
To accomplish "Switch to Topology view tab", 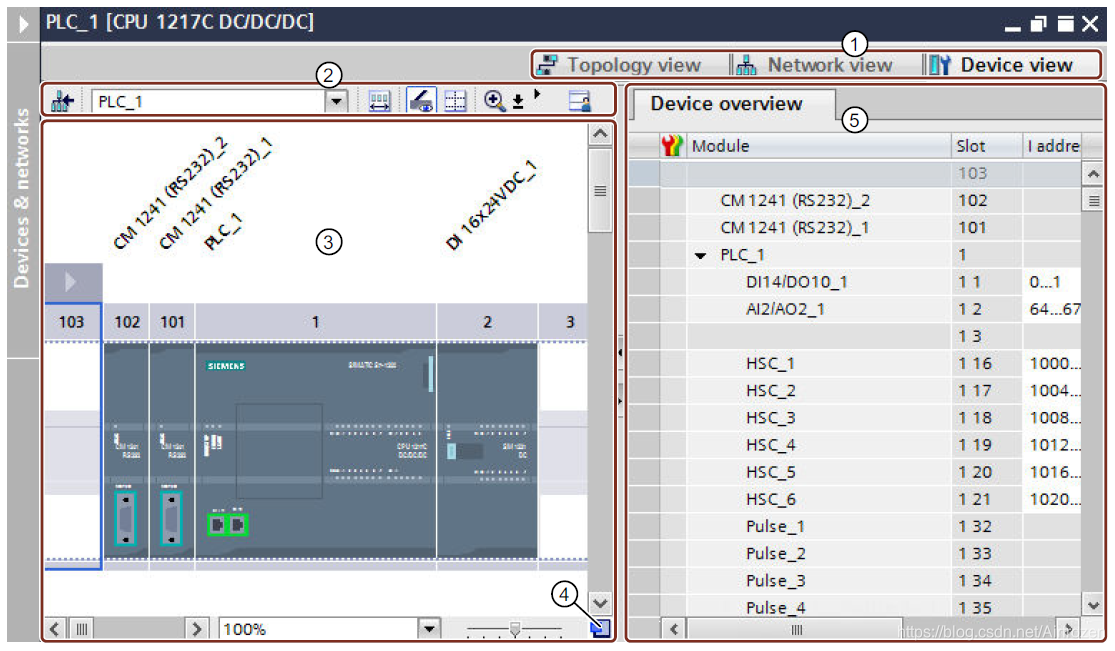I will [619, 65].
